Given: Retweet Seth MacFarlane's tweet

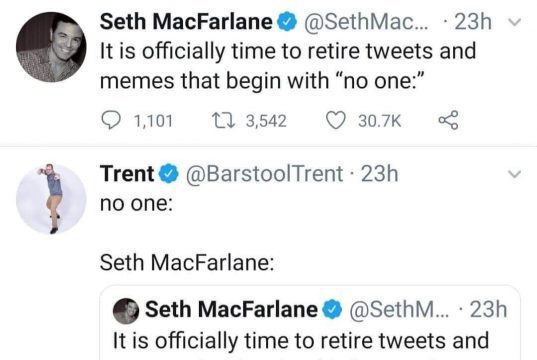Looking at the screenshot, I should click(223, 121).
